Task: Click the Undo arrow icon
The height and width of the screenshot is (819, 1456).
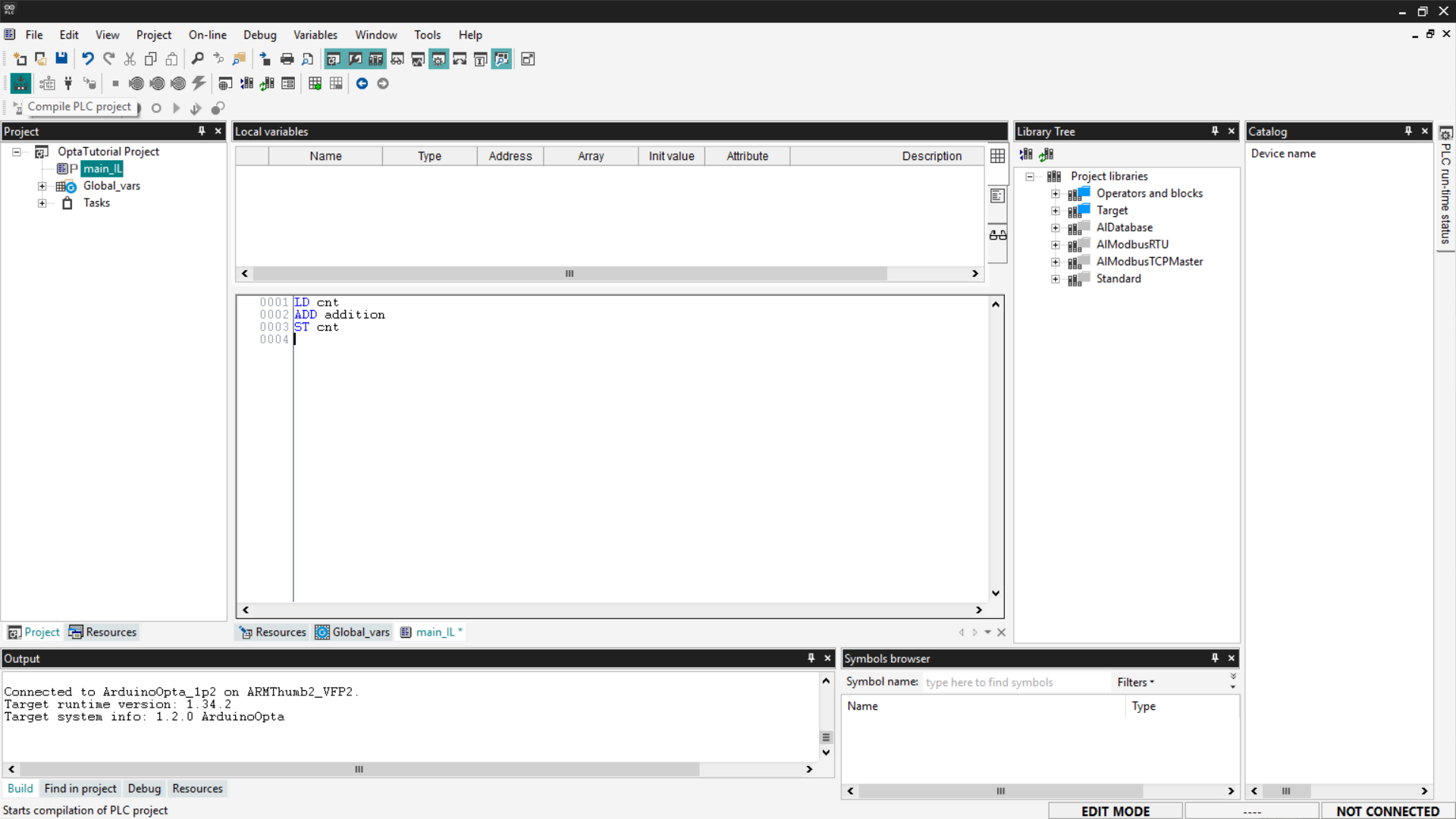Action: 88,59
